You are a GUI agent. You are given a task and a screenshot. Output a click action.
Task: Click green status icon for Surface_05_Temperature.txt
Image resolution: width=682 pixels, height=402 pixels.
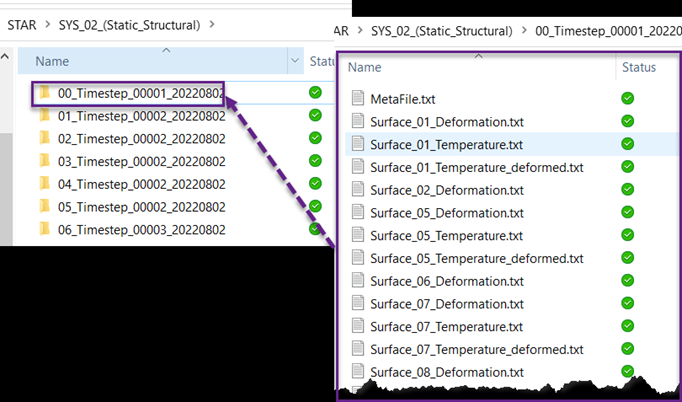coord(627,236)
